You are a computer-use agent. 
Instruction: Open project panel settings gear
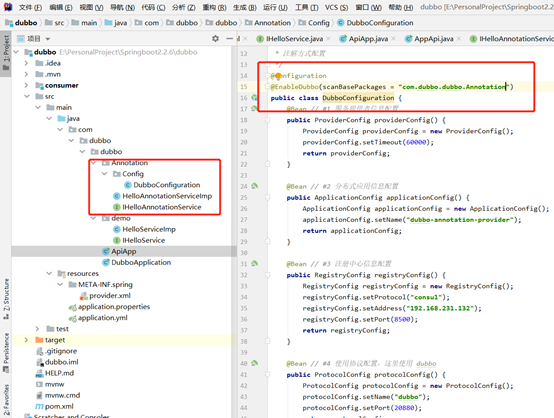(216, 39)
